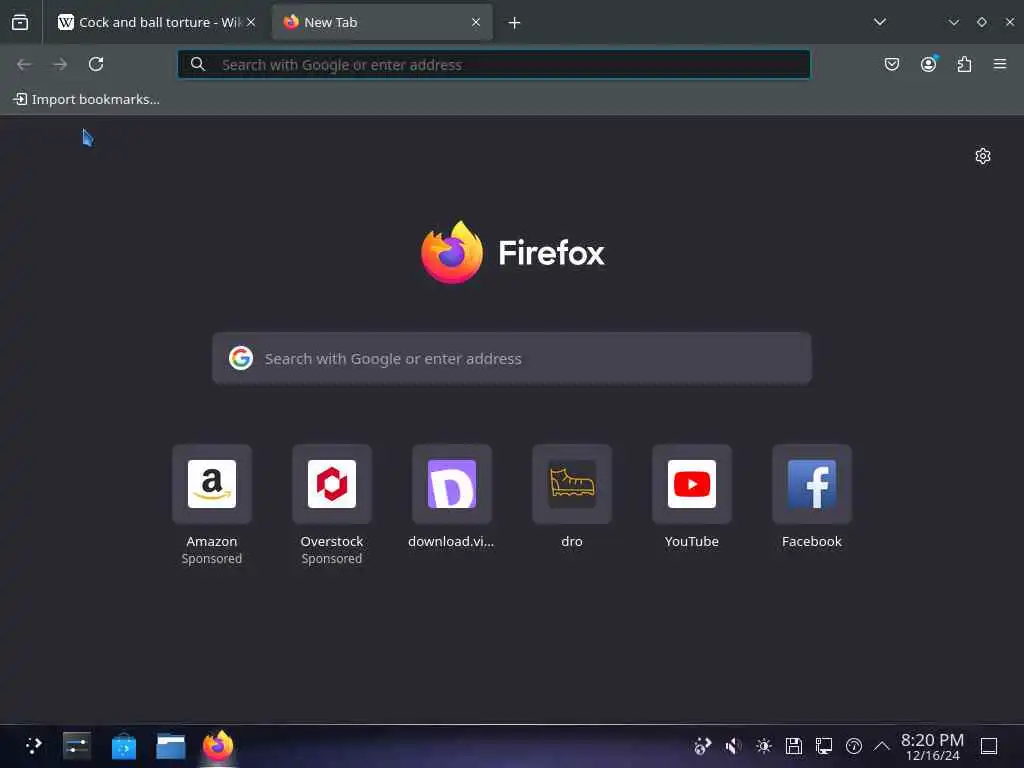Minimize window with title bar chevron
Image resolution: width=1024 pixels, height=768 pixels.
point(953,22)
